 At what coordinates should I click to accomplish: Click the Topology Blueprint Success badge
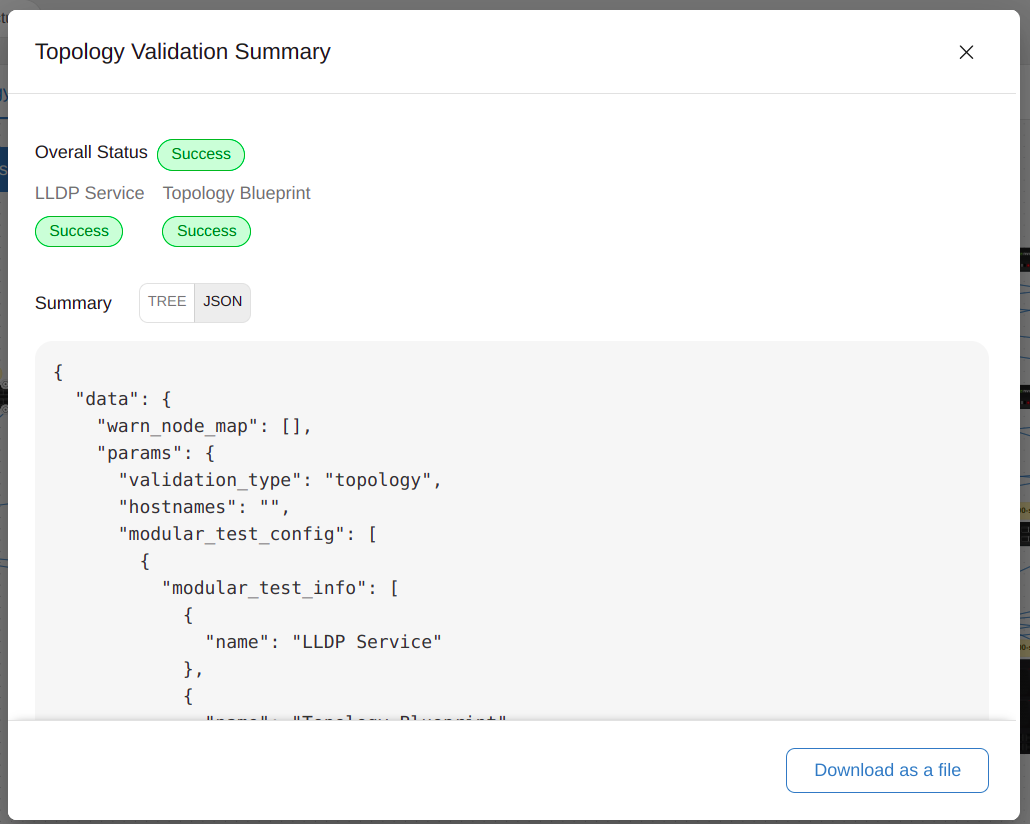pyautogui.click(x=206, y=231)
